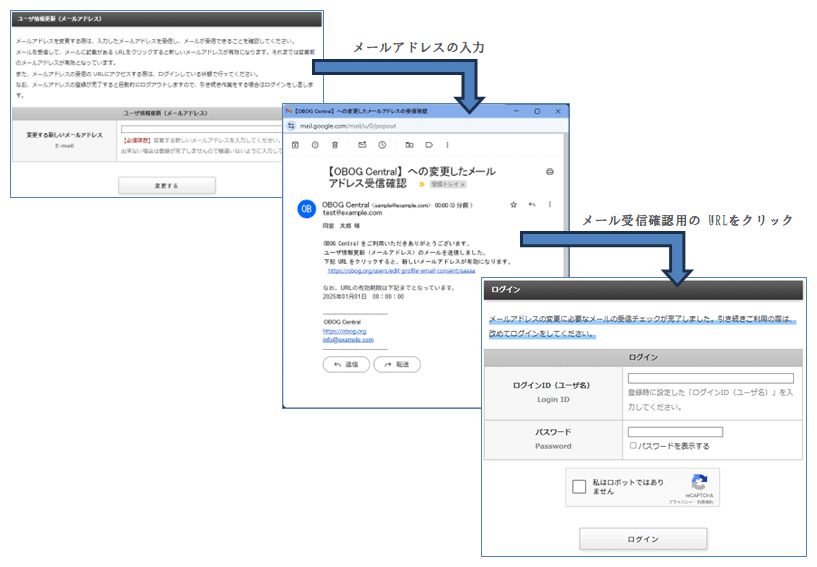Click the 転送 forward button
This screenshot has width=817, height=567.
[397, 364]
